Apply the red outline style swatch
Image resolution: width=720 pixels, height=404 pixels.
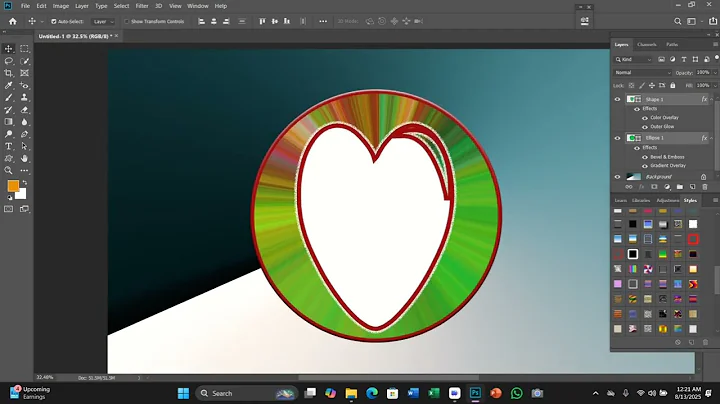pos(693,239)
